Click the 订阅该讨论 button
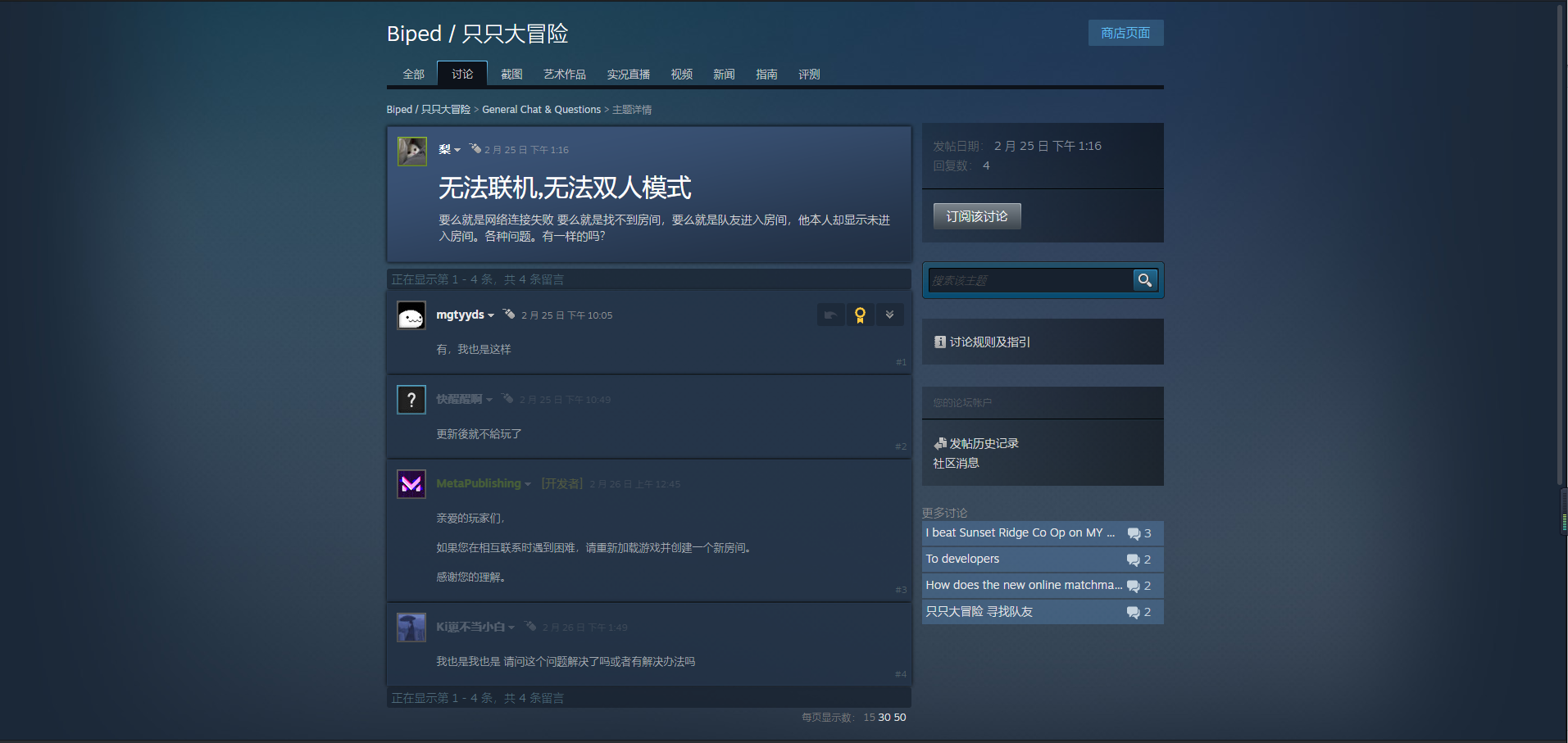 pyautogui.click(x=977, y=216)
